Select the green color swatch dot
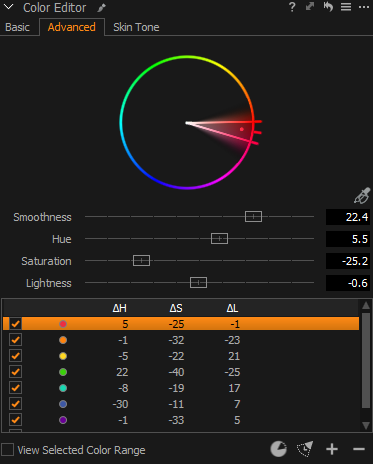Viewport: 373px width, 464px height. 63,372
